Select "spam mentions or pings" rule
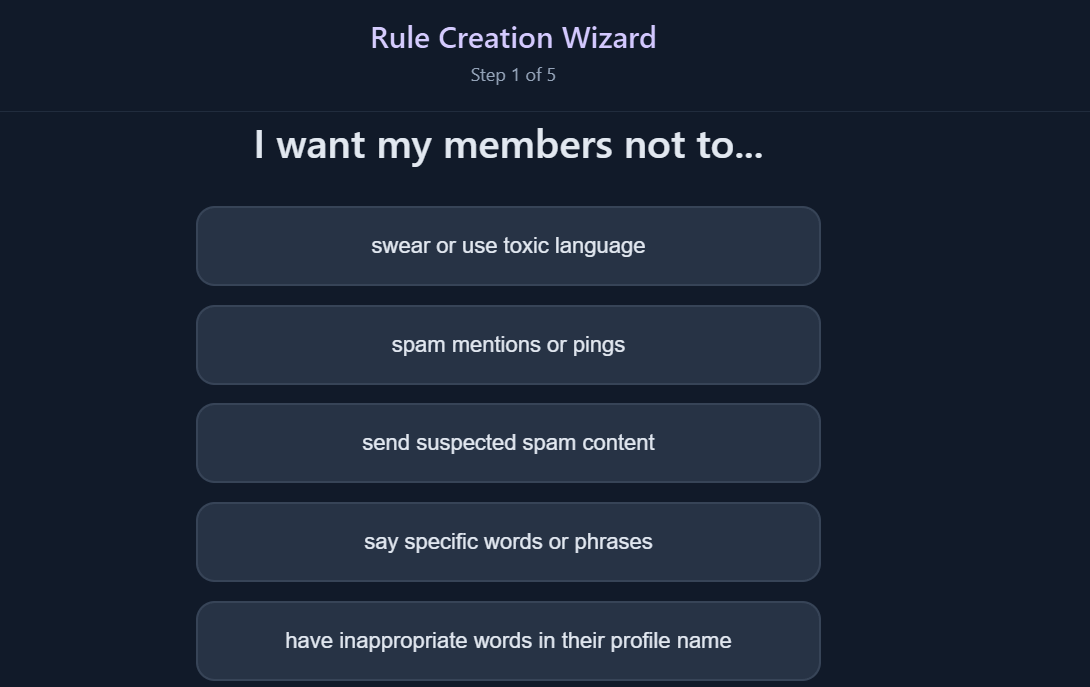The image size is (1090, 687). (x=508, y=345)
